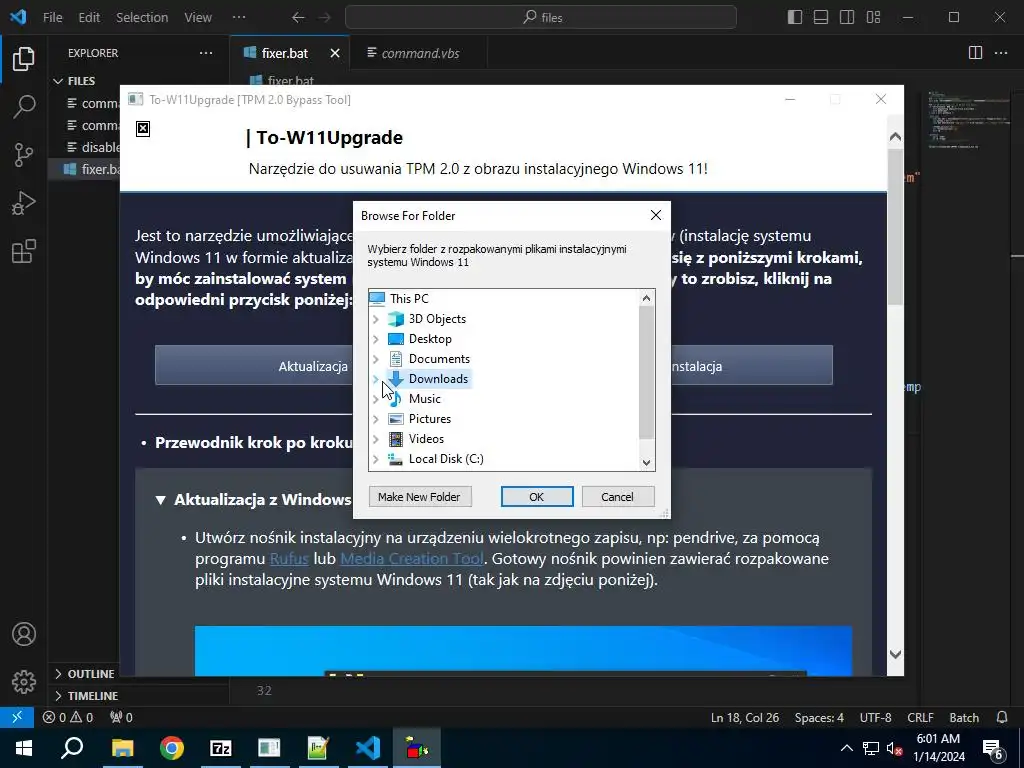The image size is (1024, 768).
Task: Expand the Documents folder node
Action: coord(376,359)
